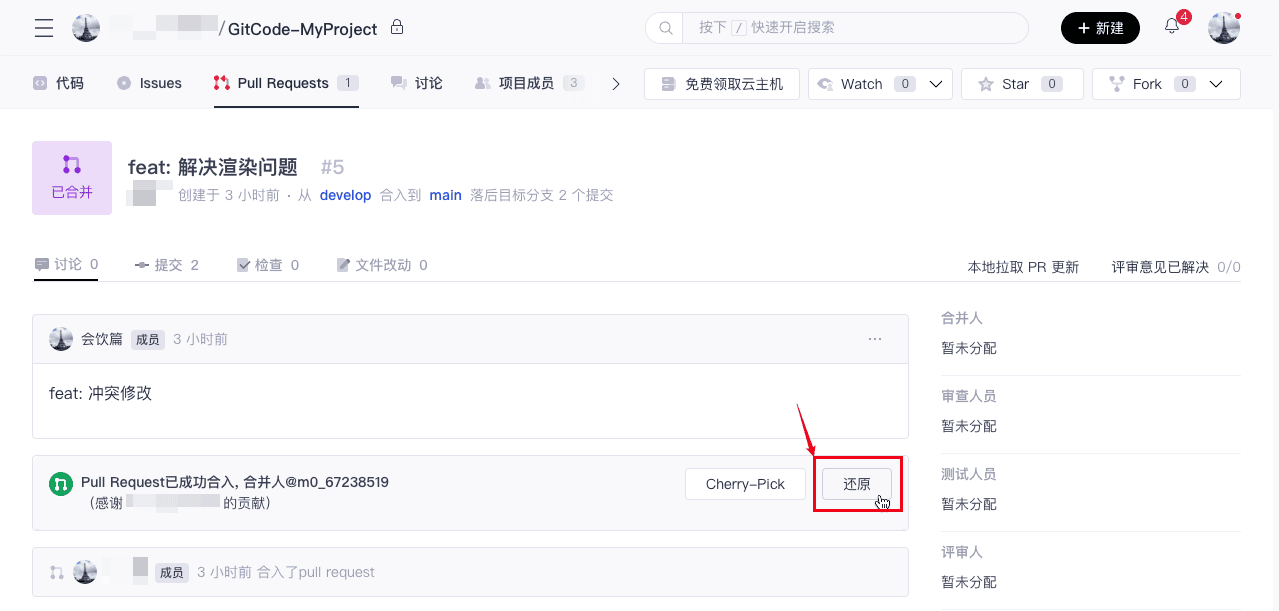Viewport: 1279px width, 611px height.
Task: Click the purple 已合并 merged status badge
Action: point(72,178)
